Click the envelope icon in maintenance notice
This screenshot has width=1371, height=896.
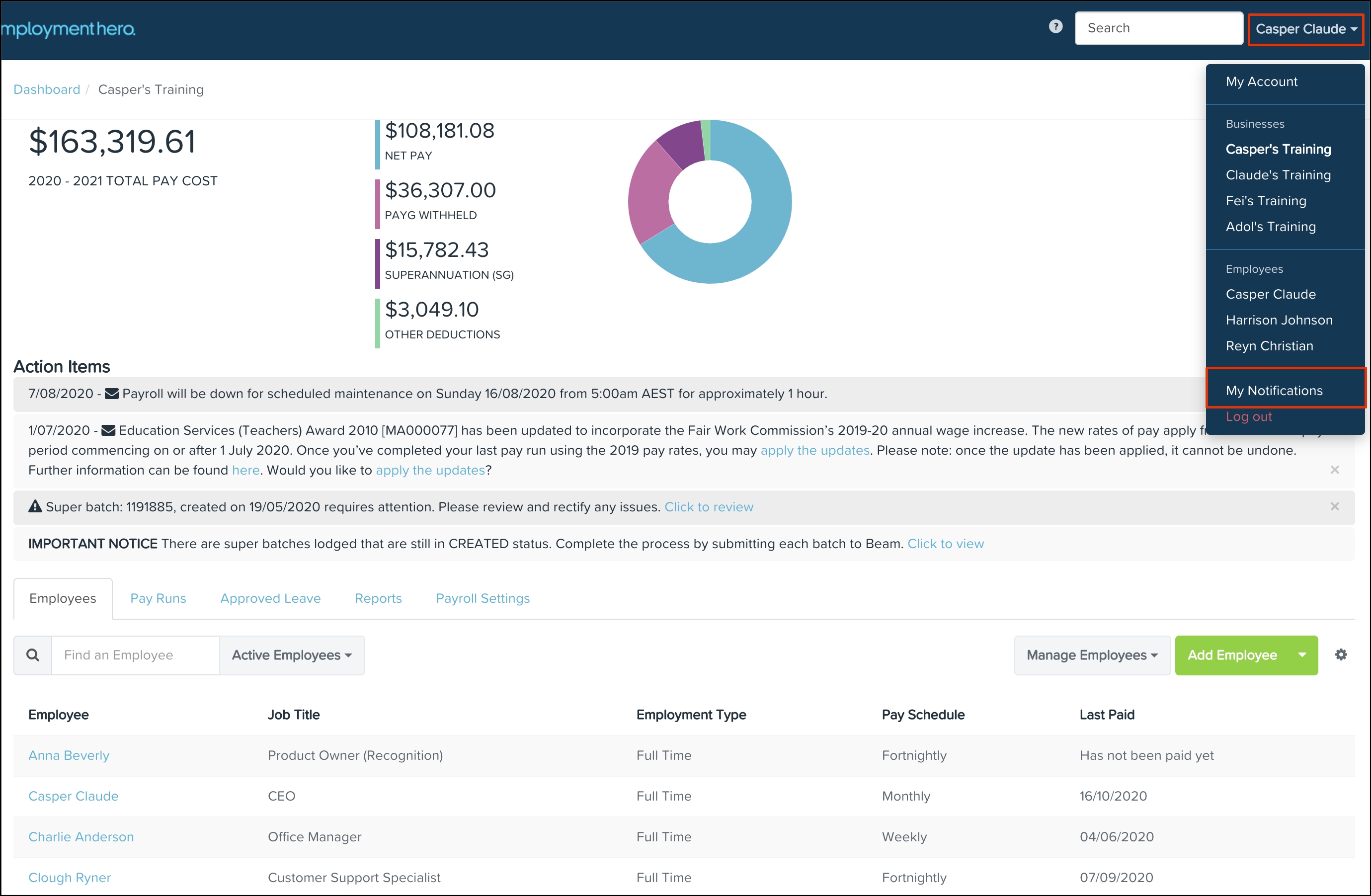click(112, 394)
